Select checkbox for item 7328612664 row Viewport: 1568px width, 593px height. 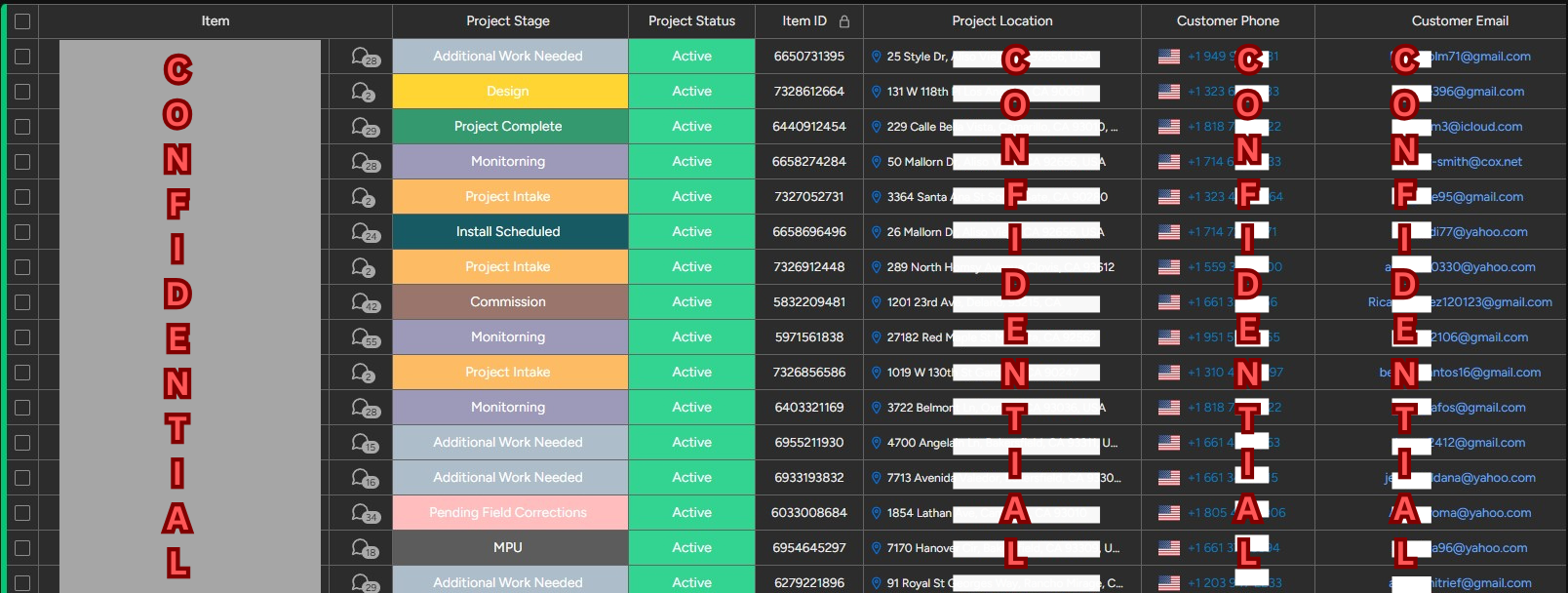pos(22,92)
